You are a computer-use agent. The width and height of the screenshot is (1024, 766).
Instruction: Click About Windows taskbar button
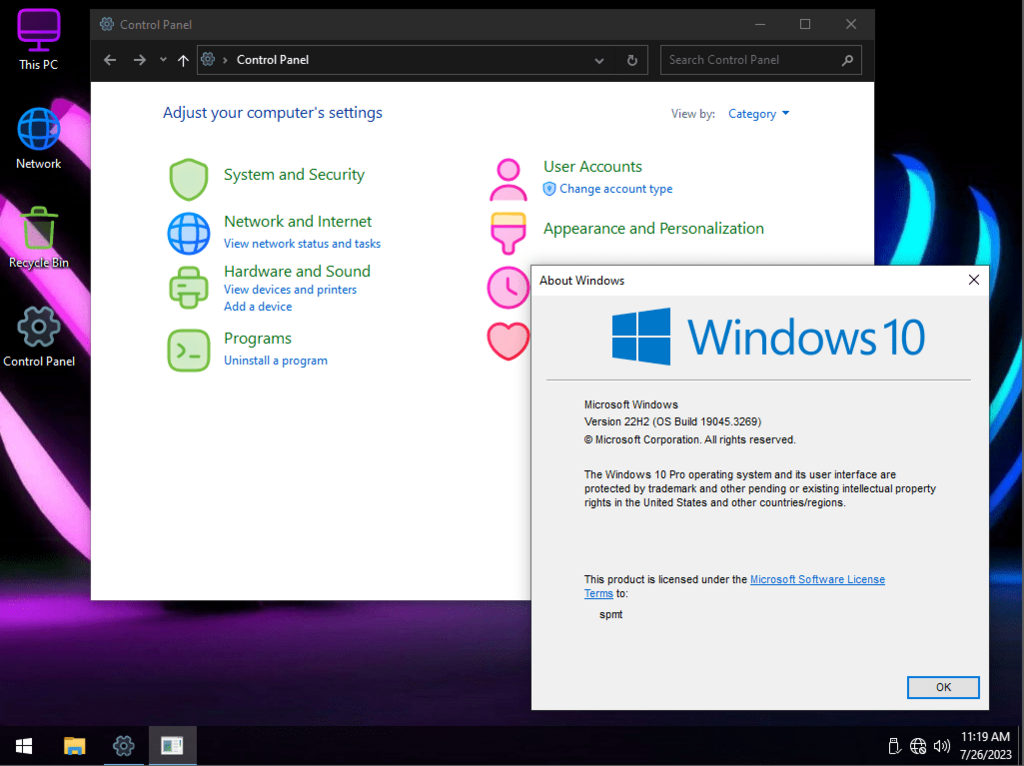[x=172, y=746]
